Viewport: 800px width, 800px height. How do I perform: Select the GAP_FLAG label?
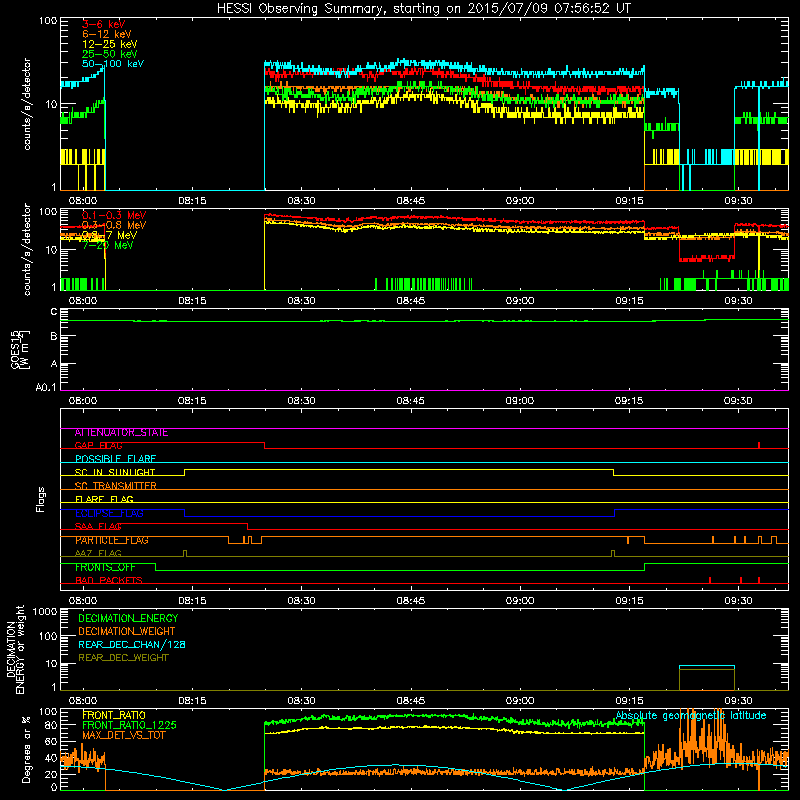tap(98, 446)
